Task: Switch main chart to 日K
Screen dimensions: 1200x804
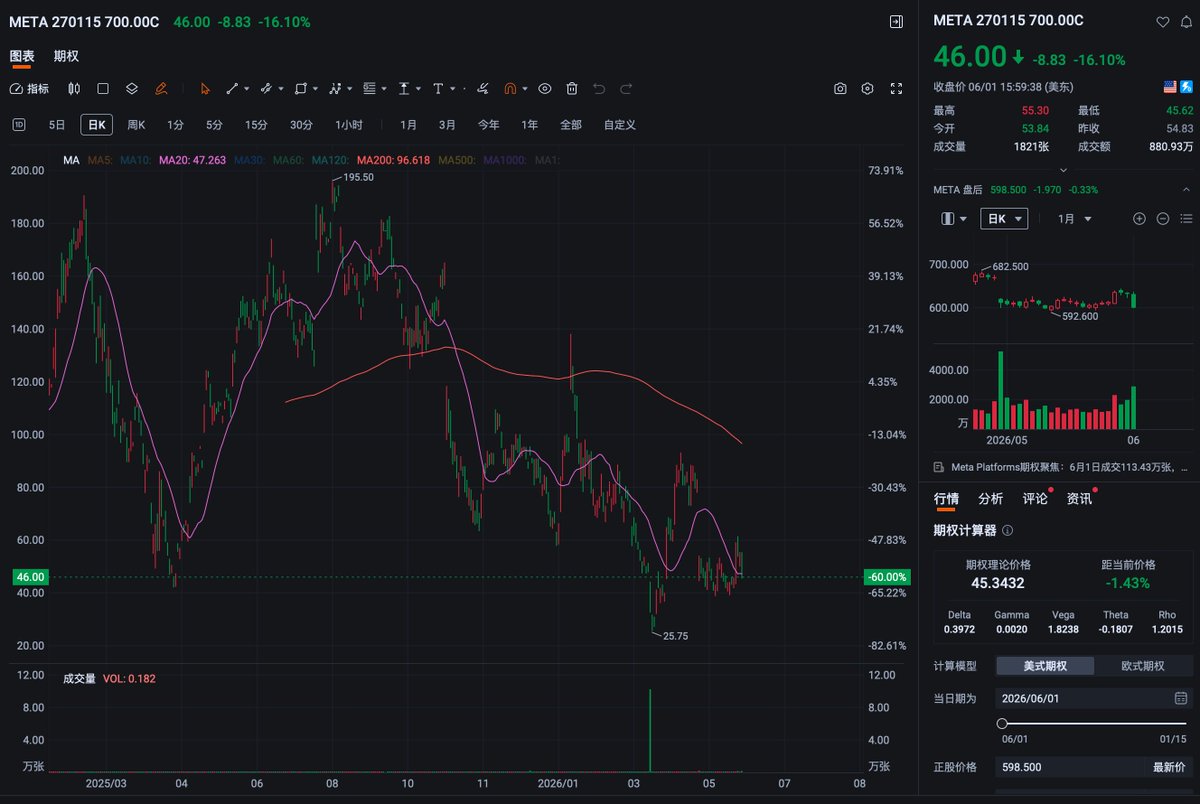Action: [x=97, y=125]
